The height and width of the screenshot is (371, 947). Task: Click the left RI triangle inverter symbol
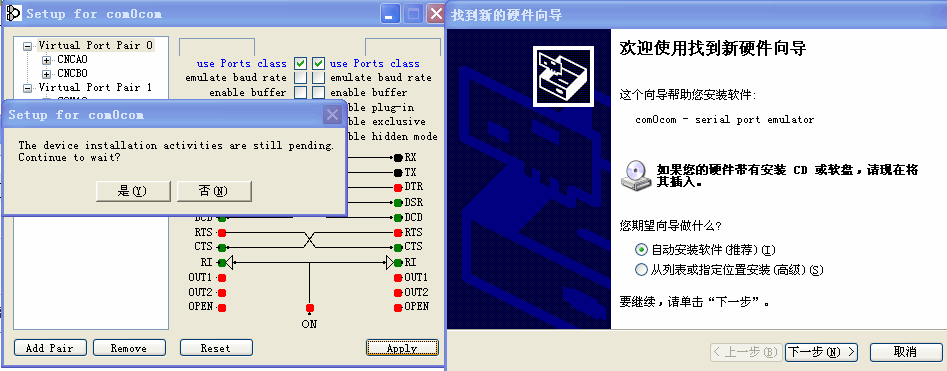point(230,262)
